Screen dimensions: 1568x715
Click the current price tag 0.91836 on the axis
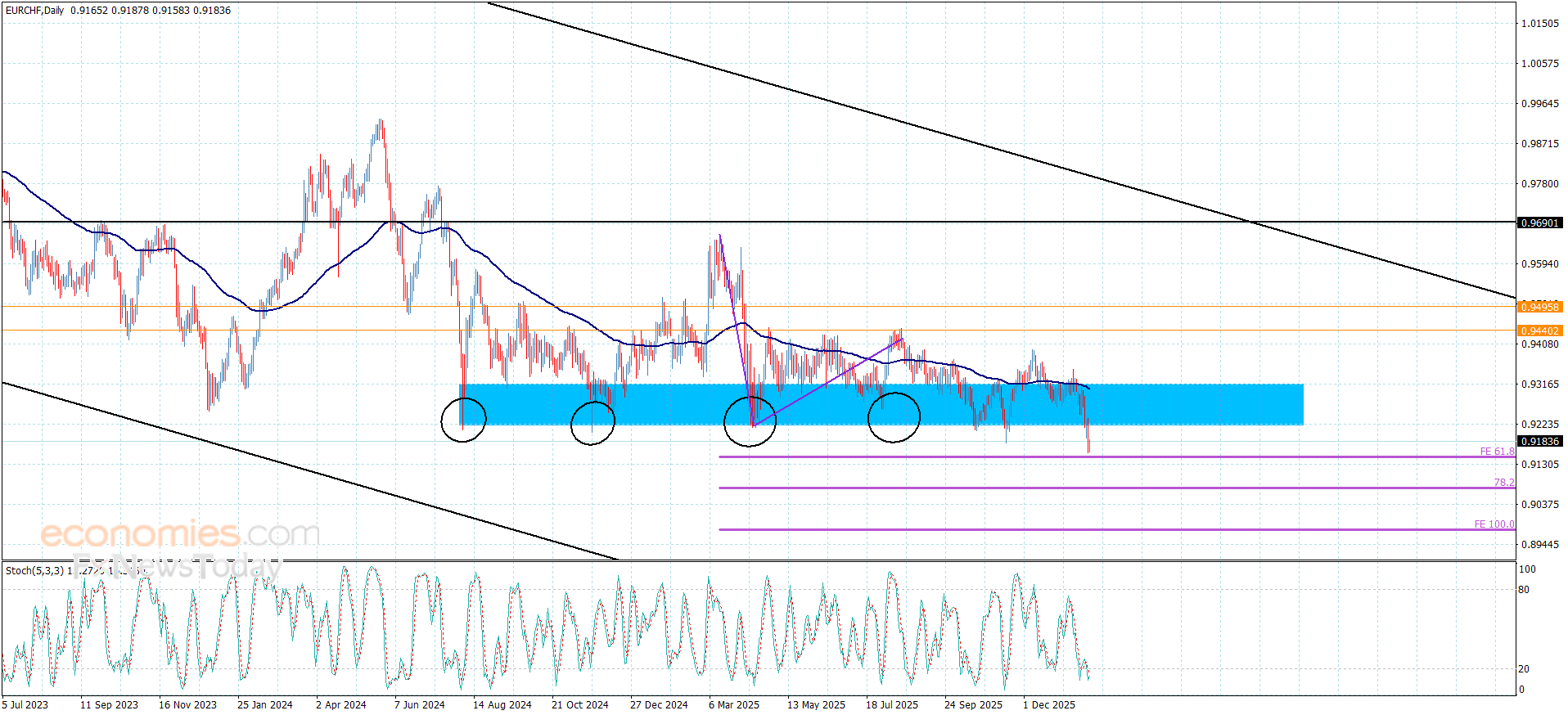[x=1539, y=441]
